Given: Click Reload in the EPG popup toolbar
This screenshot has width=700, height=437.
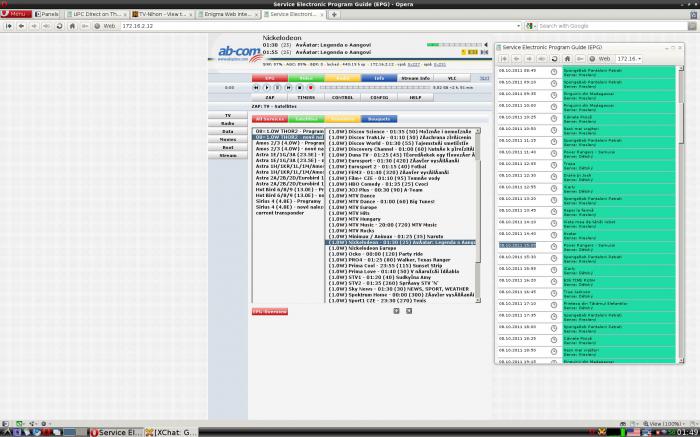Looking at the screenshot, I should (554, 59).
